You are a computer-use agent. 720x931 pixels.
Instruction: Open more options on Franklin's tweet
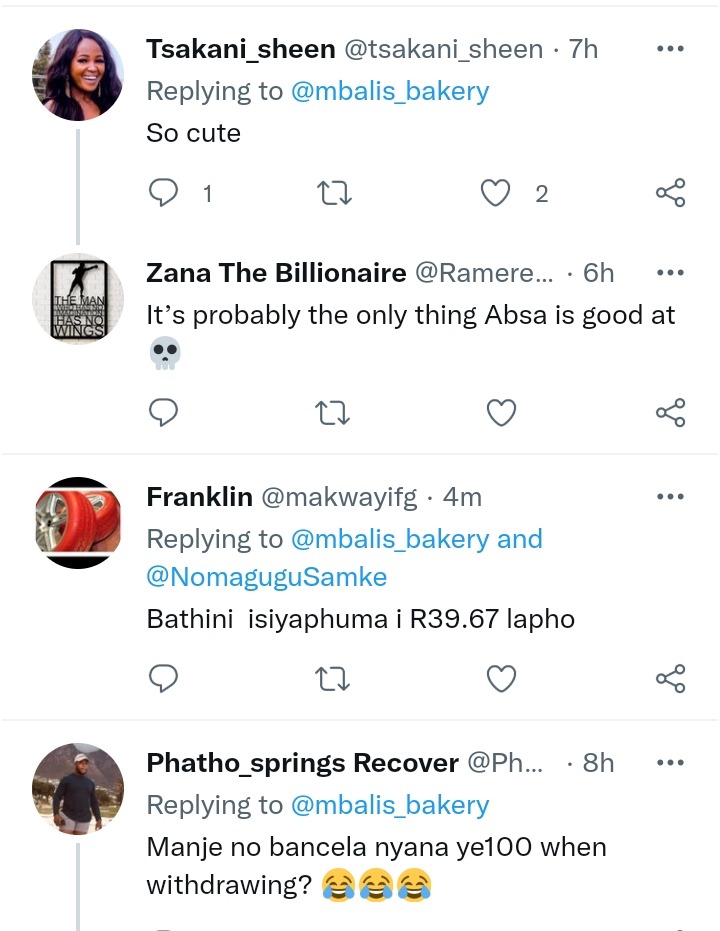[670, 496]
